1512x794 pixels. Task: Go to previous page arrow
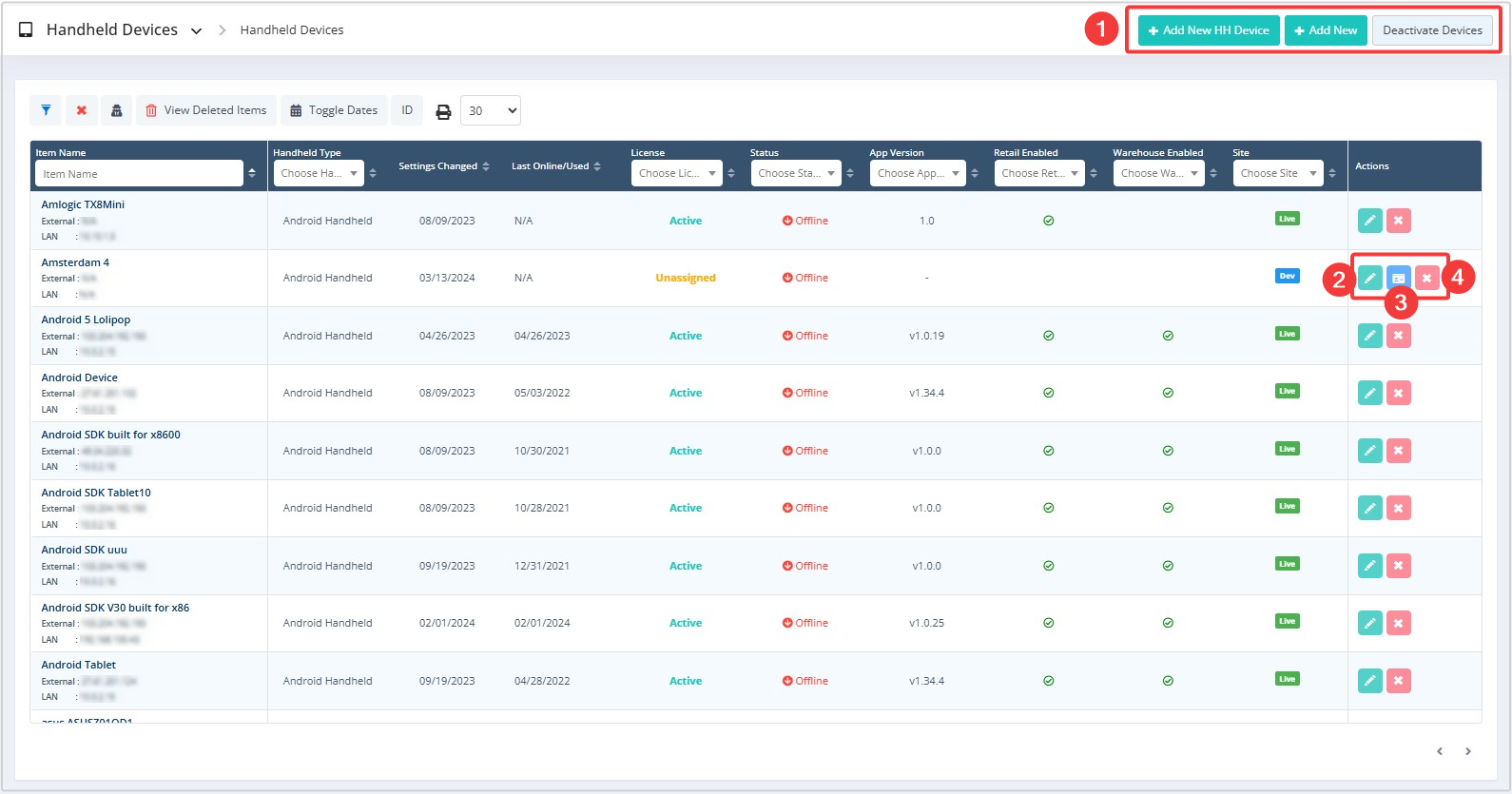tap(1440, 751)
